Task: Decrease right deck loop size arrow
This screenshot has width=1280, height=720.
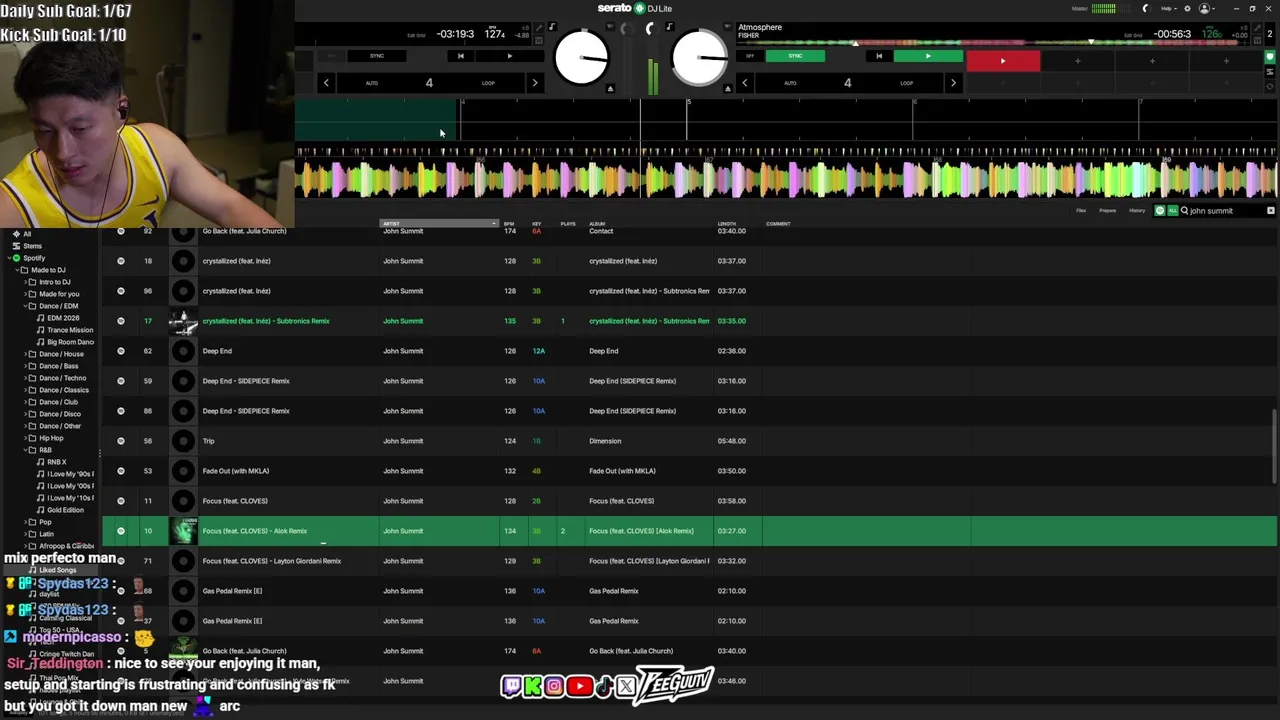Action: point(744,83)
